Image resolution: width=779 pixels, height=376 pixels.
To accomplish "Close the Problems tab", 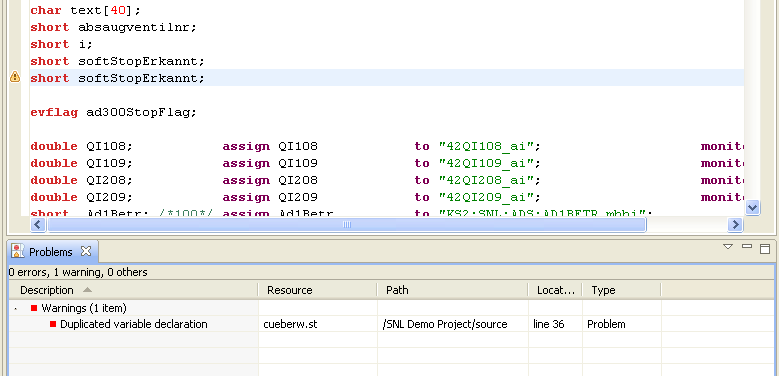I will tap(86, 251).
